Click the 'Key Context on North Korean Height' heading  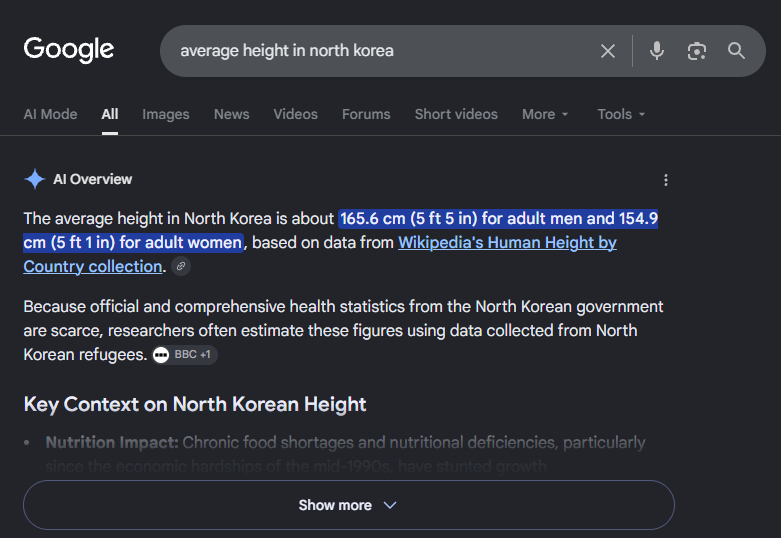pos(195,404)
